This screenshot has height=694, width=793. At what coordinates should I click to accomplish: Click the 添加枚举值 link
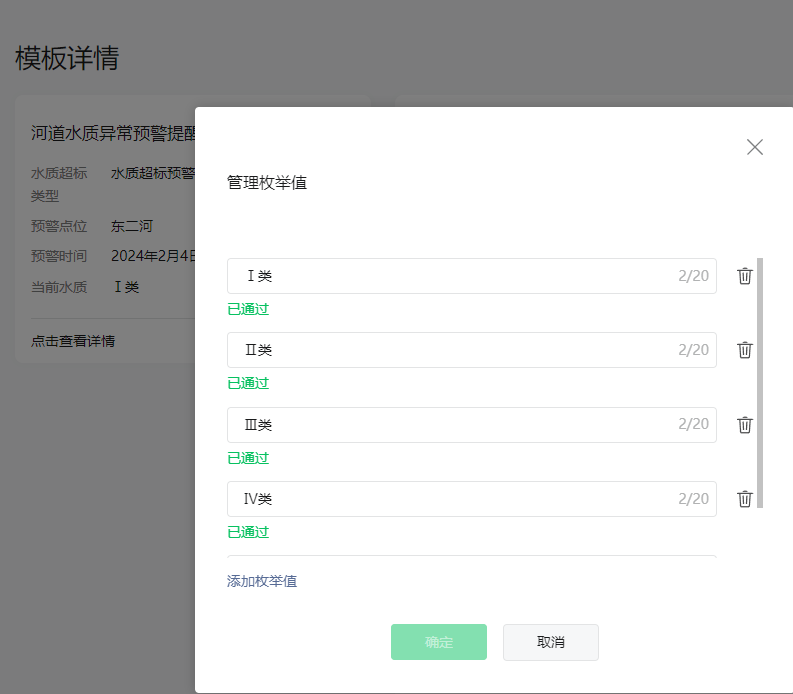click(x=262, y=581)
